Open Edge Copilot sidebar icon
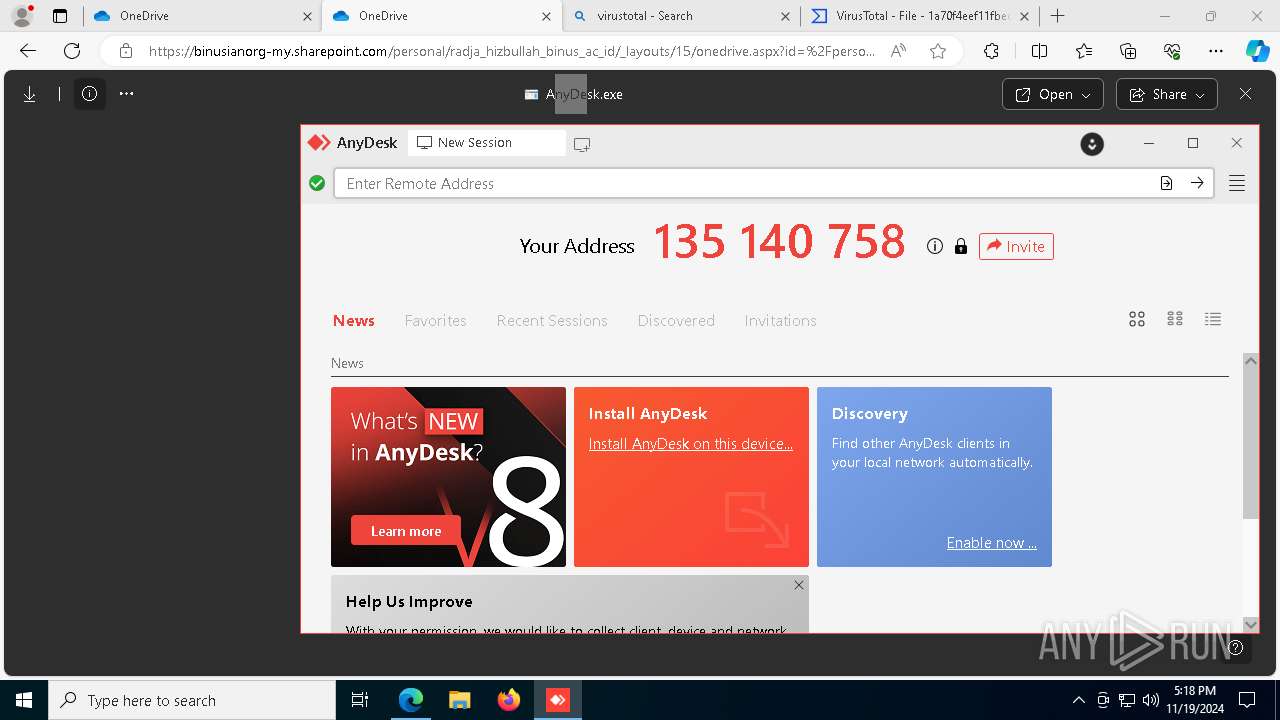 (1257, 51)
